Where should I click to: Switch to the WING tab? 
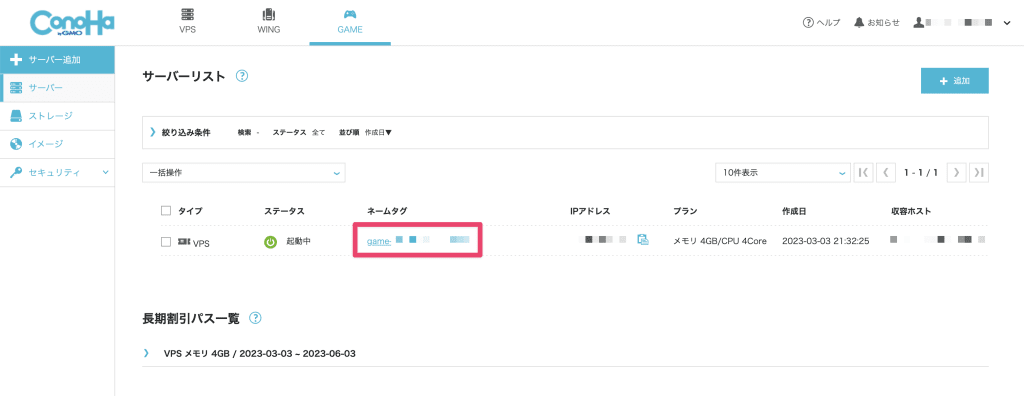tap(268, 22)
